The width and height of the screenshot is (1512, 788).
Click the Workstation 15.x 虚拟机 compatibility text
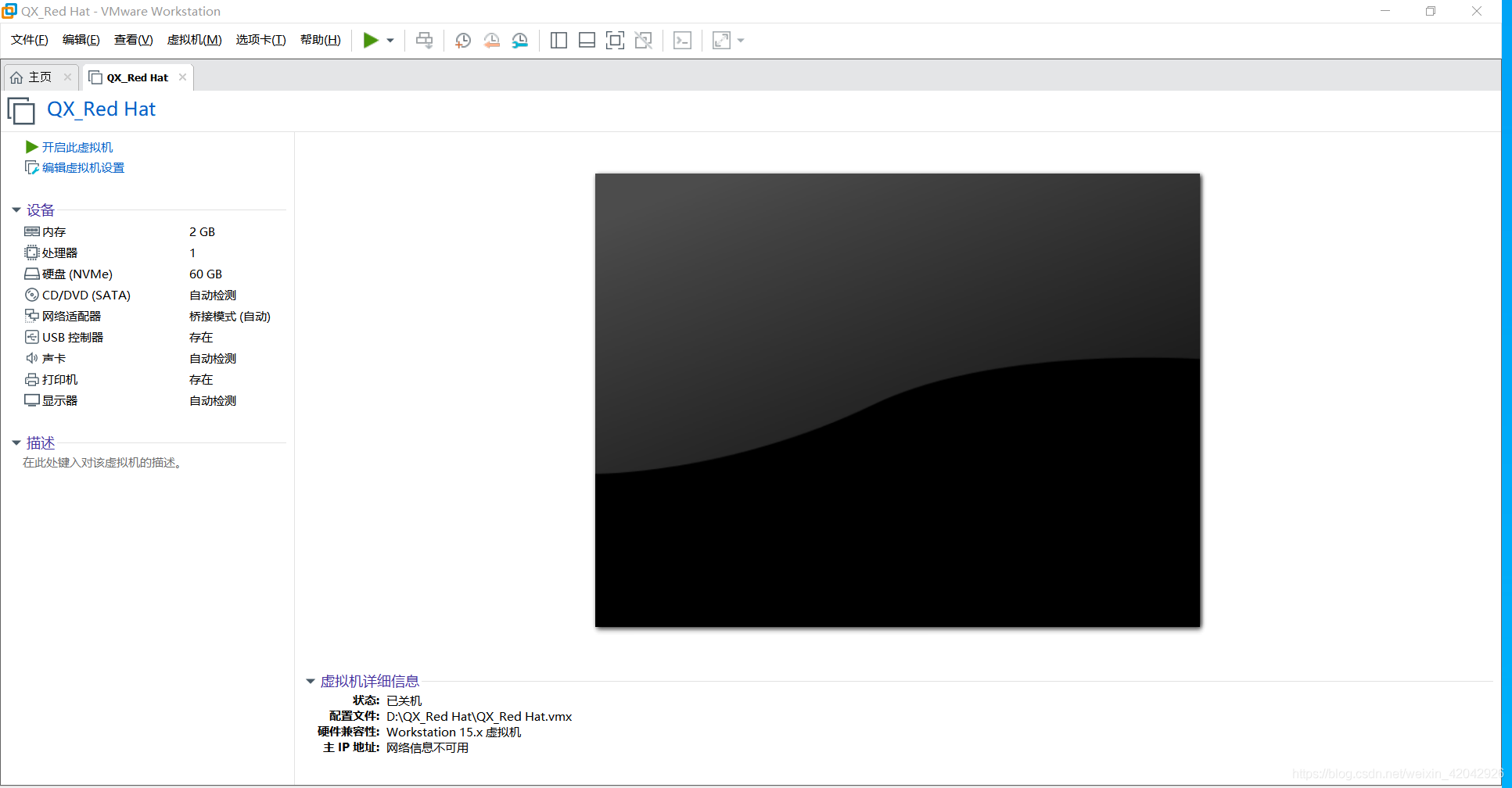click(x=454, y=732)
